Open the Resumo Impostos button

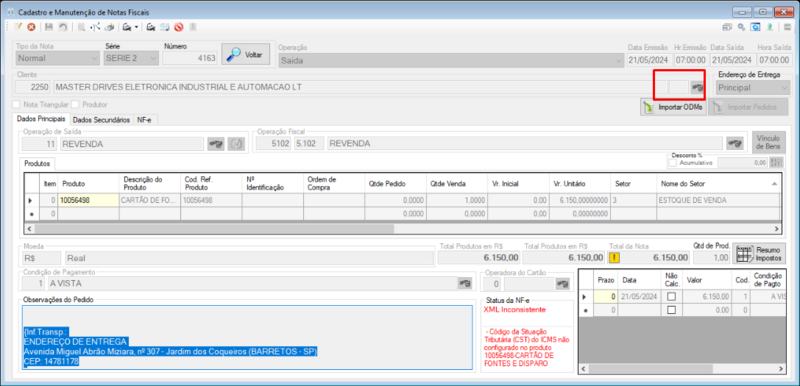coord(759,254)
